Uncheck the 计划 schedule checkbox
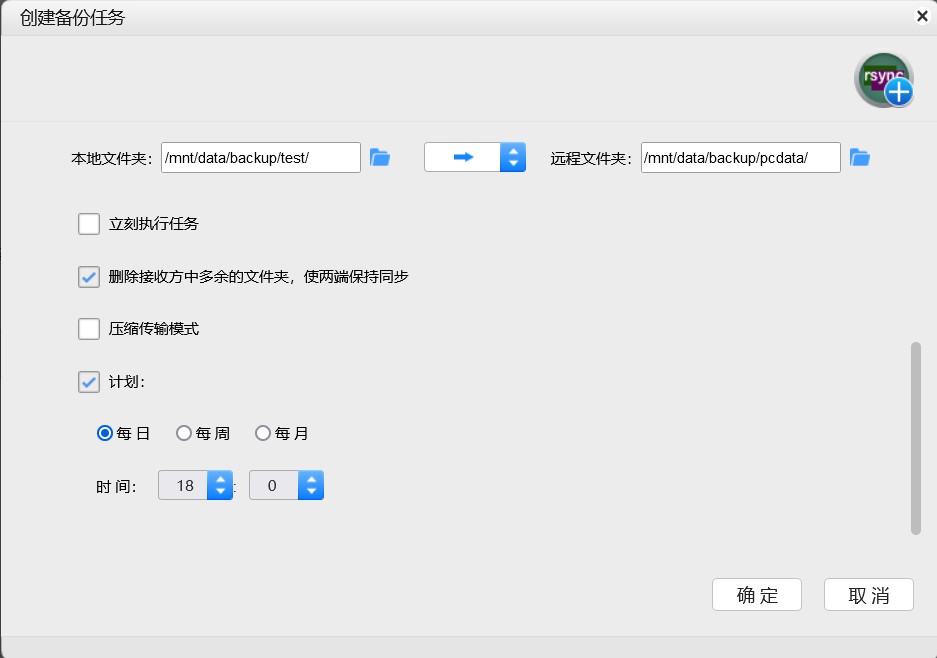 (x=88, y=382)
